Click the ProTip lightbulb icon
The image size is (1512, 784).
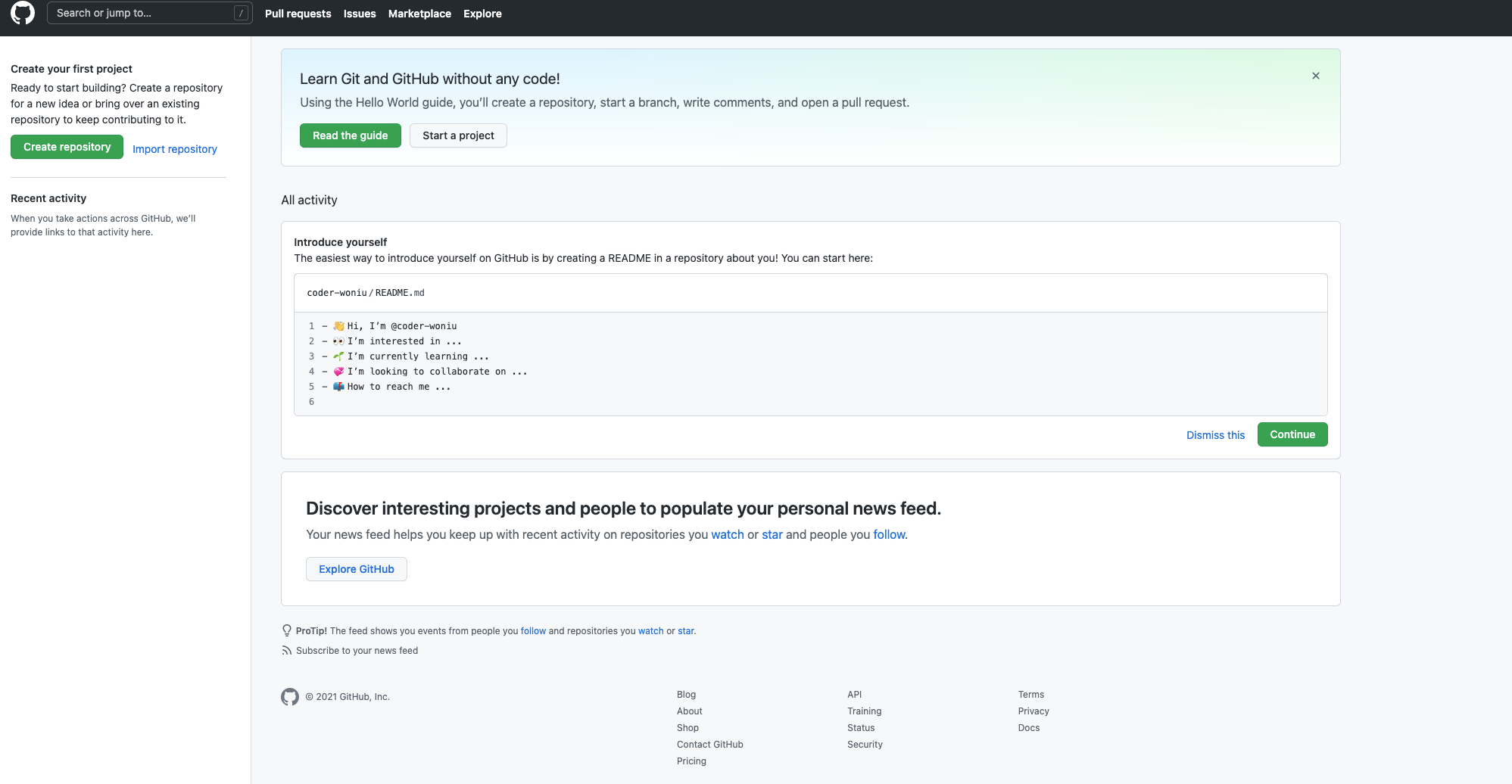[287, 630]
